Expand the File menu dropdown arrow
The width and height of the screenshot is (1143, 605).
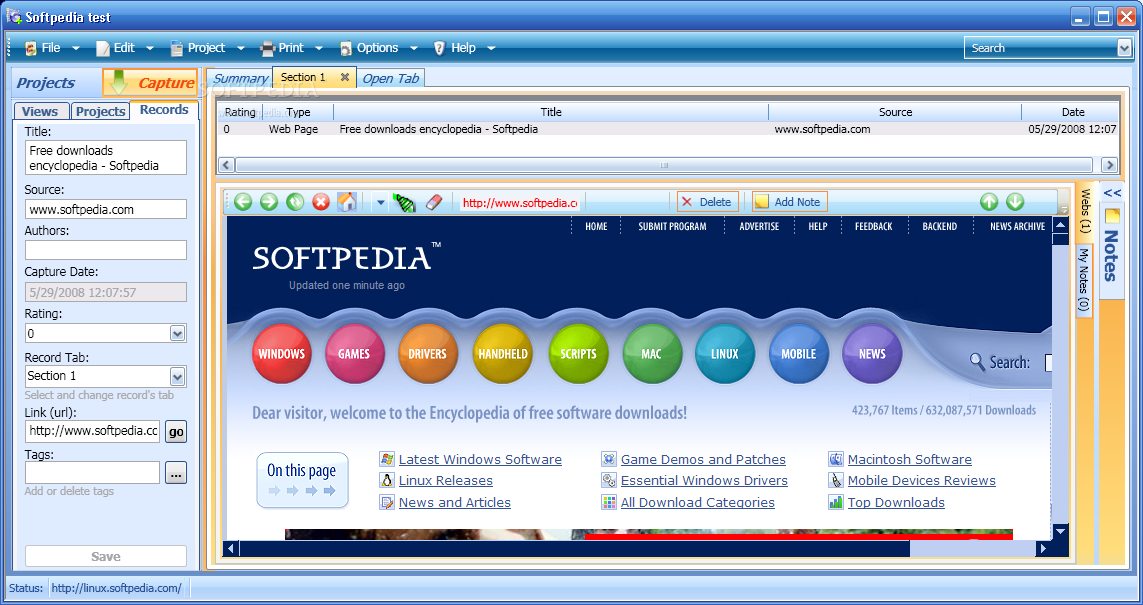coord(76,48)
